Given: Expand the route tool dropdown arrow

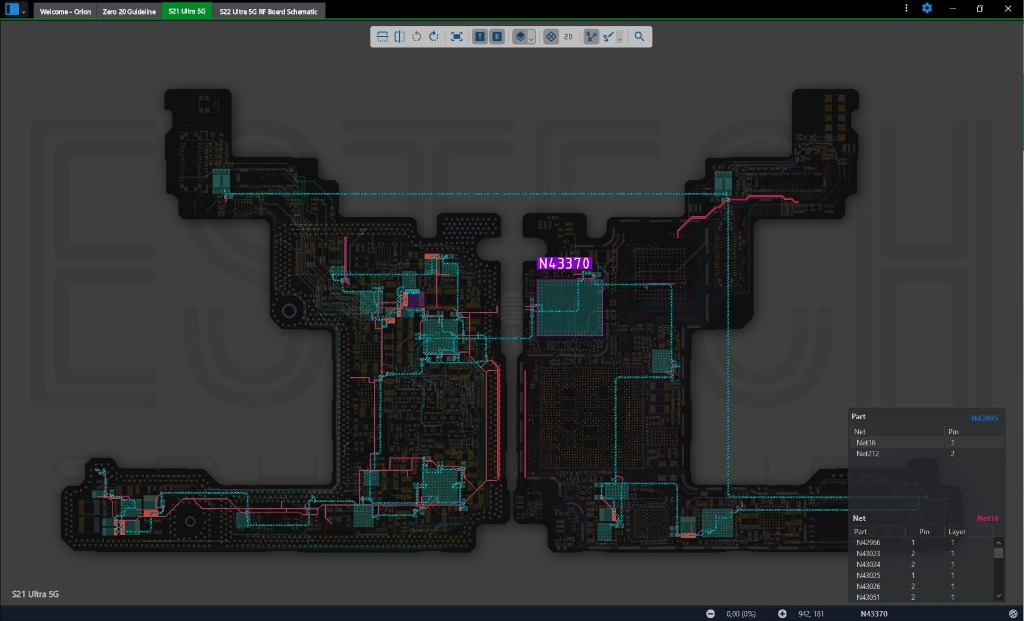Looking at the screenshot, I should (x=620, y=39).
